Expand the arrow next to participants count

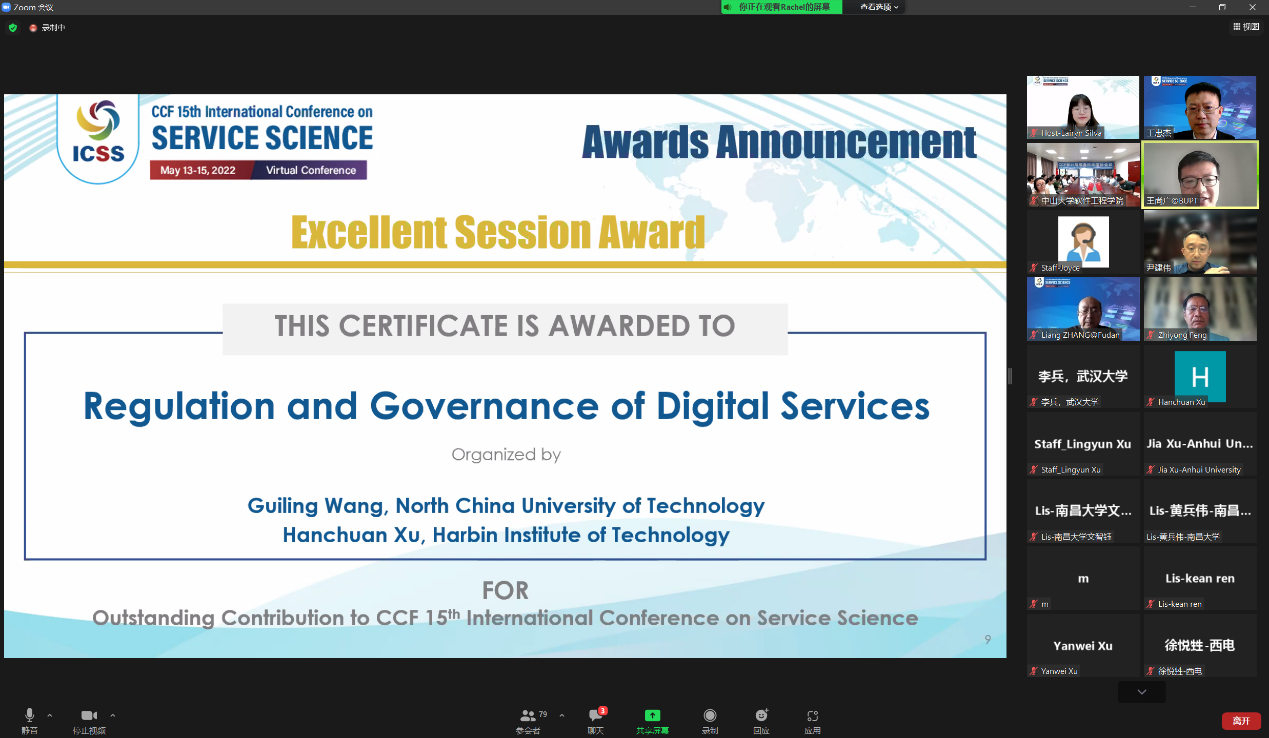coord(561,715)
